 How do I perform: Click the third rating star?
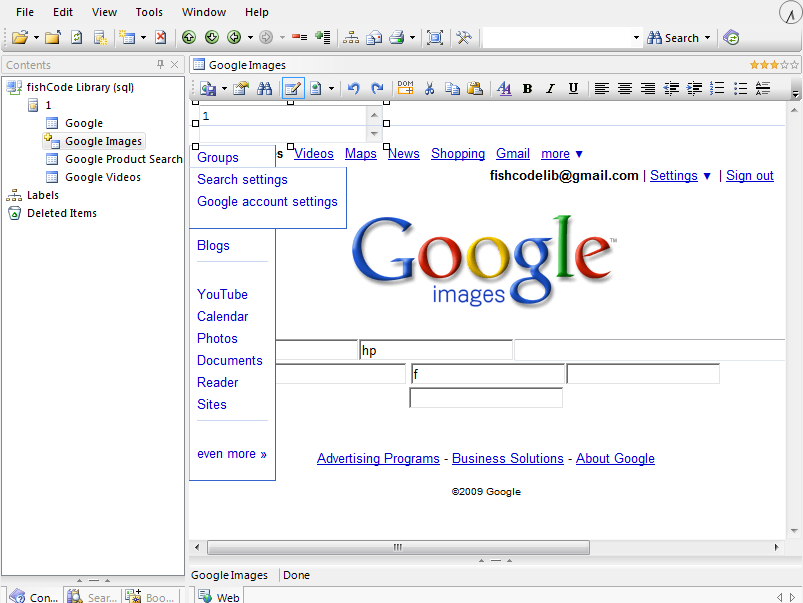[774, 65]
